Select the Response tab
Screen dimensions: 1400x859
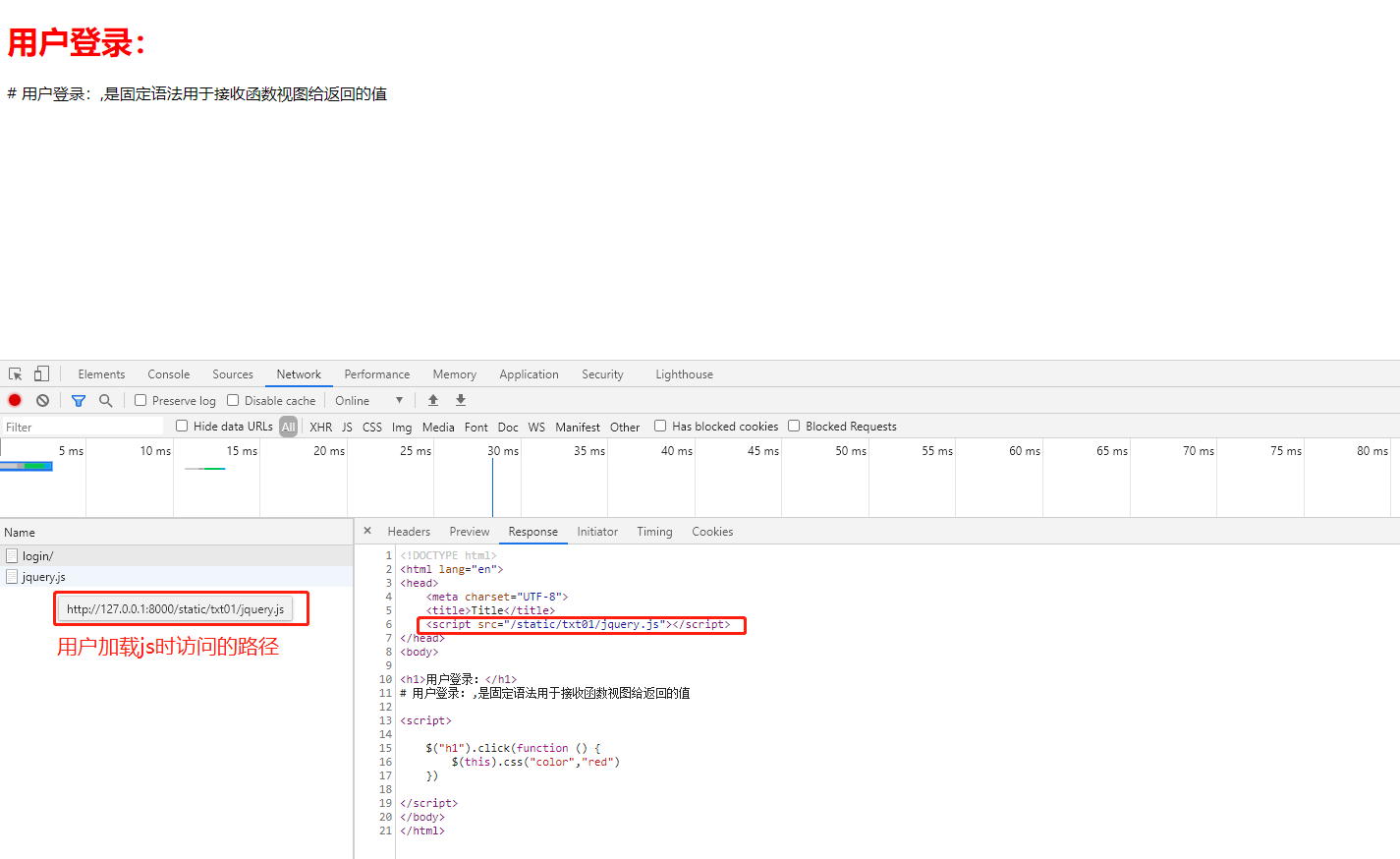(533, 532)
